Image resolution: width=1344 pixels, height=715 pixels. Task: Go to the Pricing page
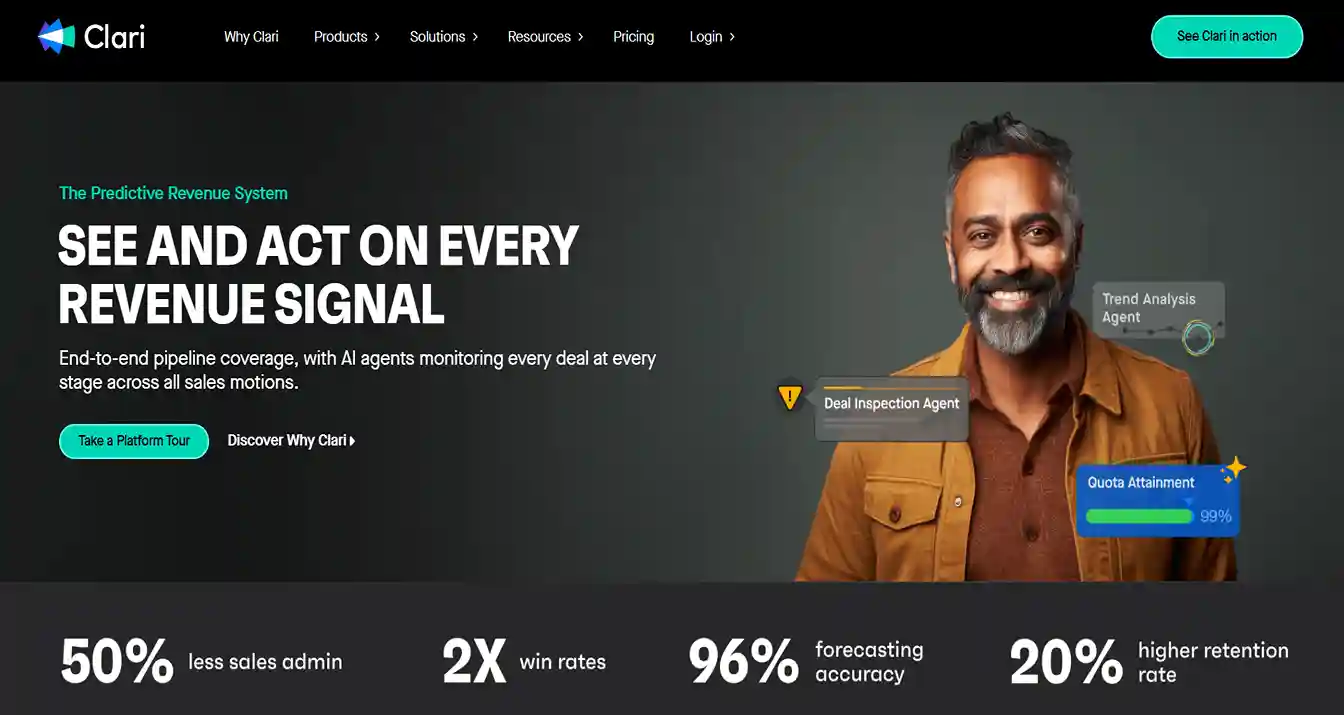[x=634, y=37]
